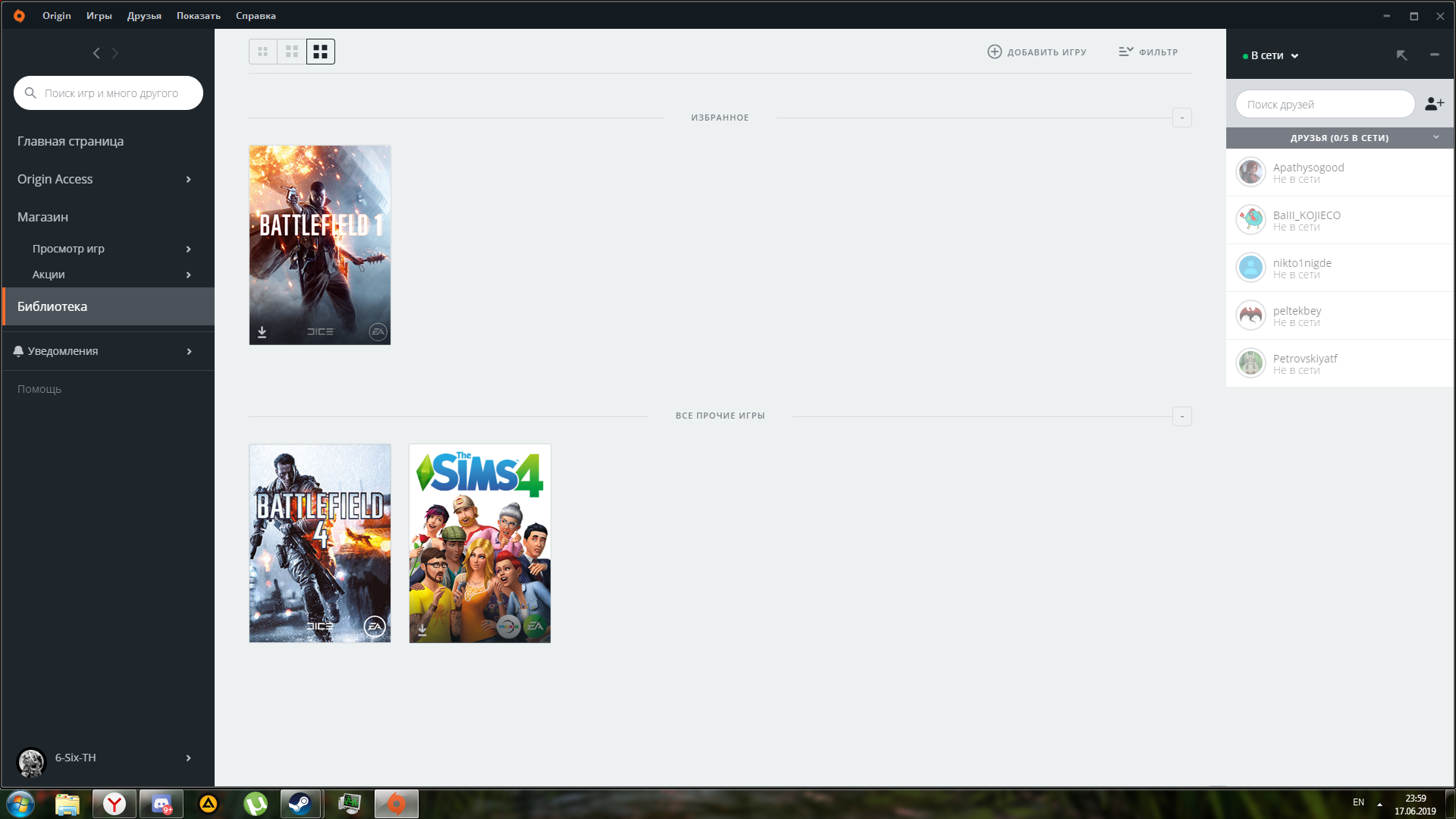This screenshot has height=819, width=1456.
Task: Collapse the Избранное section
Action: 1182,118
